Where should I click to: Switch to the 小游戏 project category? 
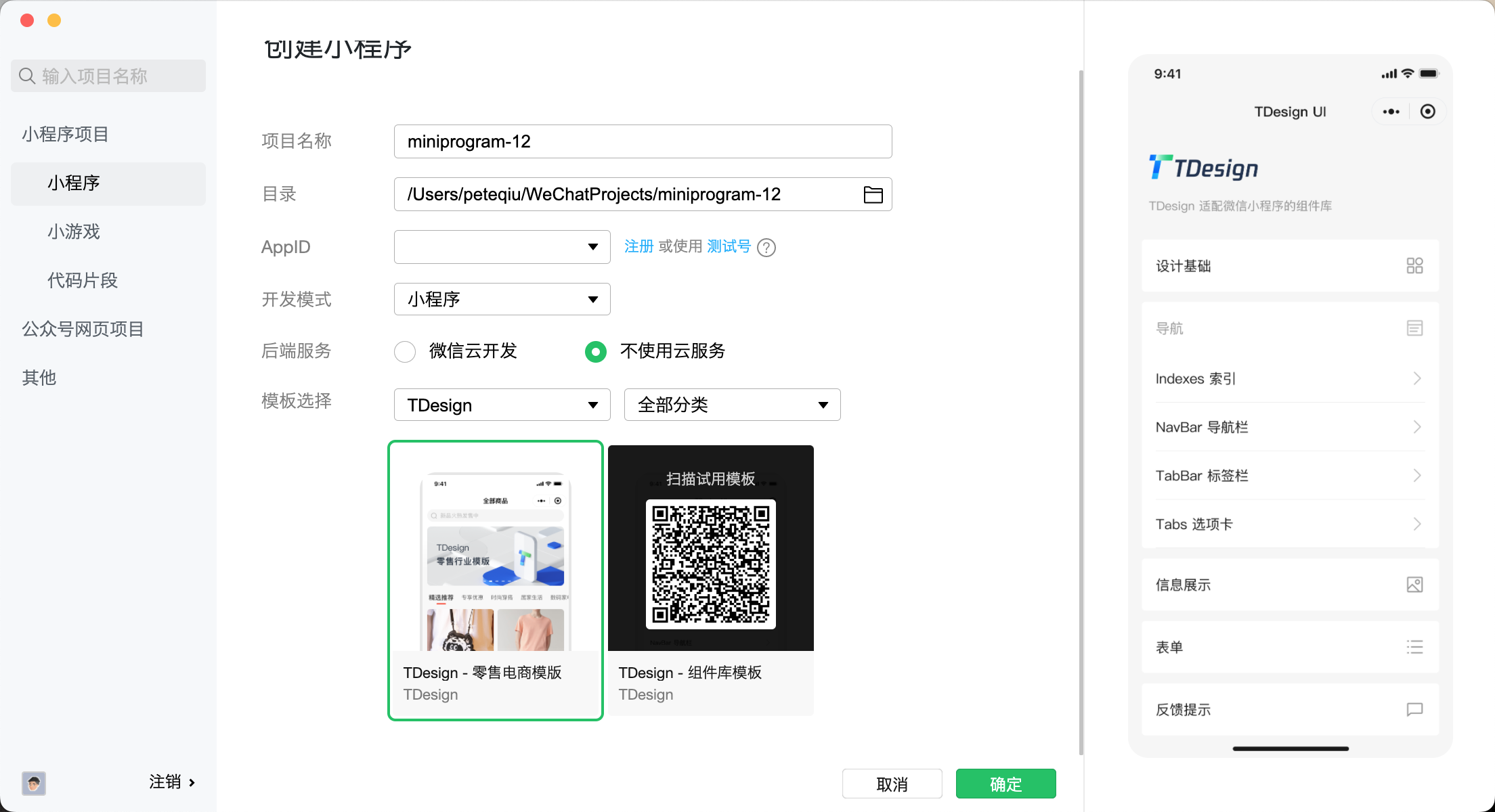[x=73, y=231]
